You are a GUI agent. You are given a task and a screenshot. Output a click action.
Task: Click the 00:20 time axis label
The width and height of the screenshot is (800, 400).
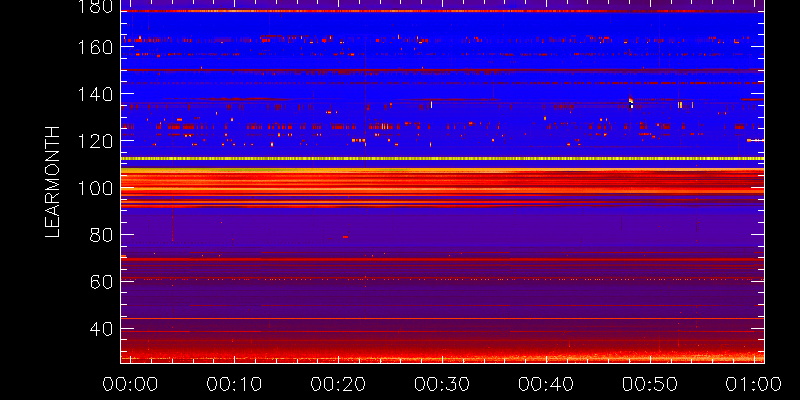pyautogui.click(x=338, y=384)
